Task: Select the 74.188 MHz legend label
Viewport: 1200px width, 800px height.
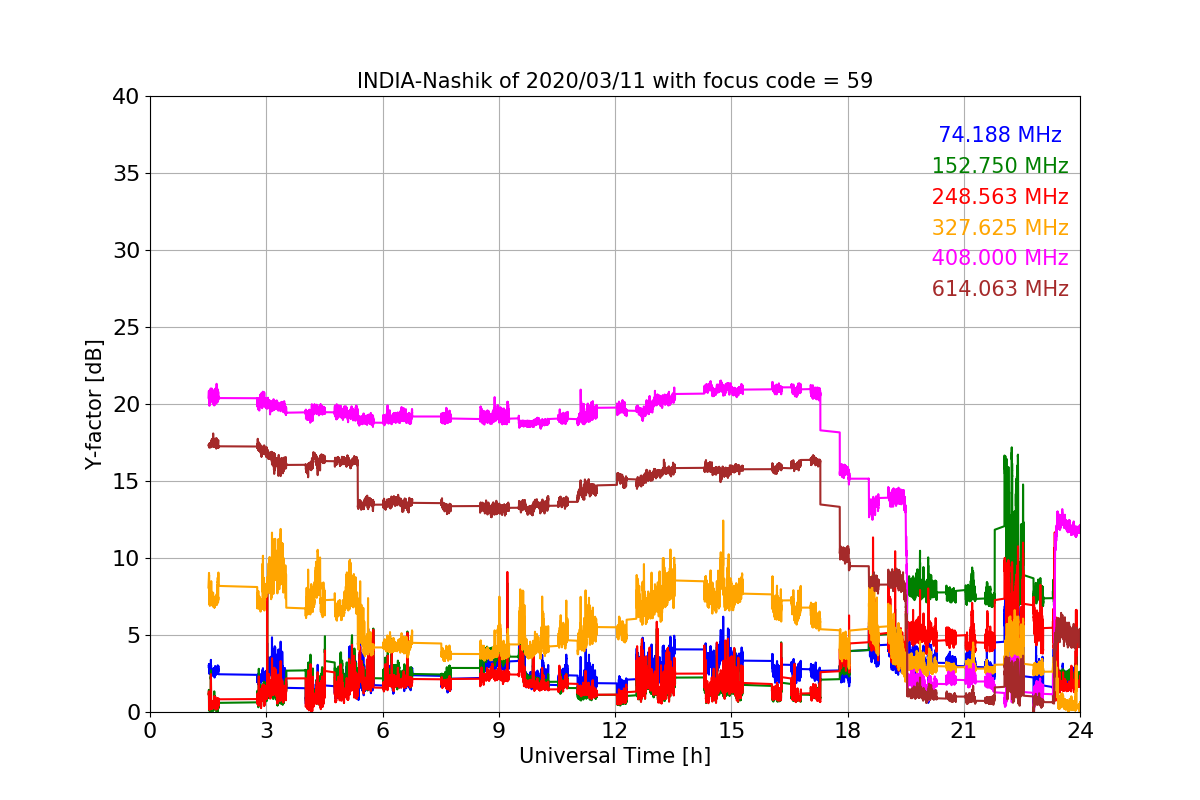Action: [x=1000, y=135]
